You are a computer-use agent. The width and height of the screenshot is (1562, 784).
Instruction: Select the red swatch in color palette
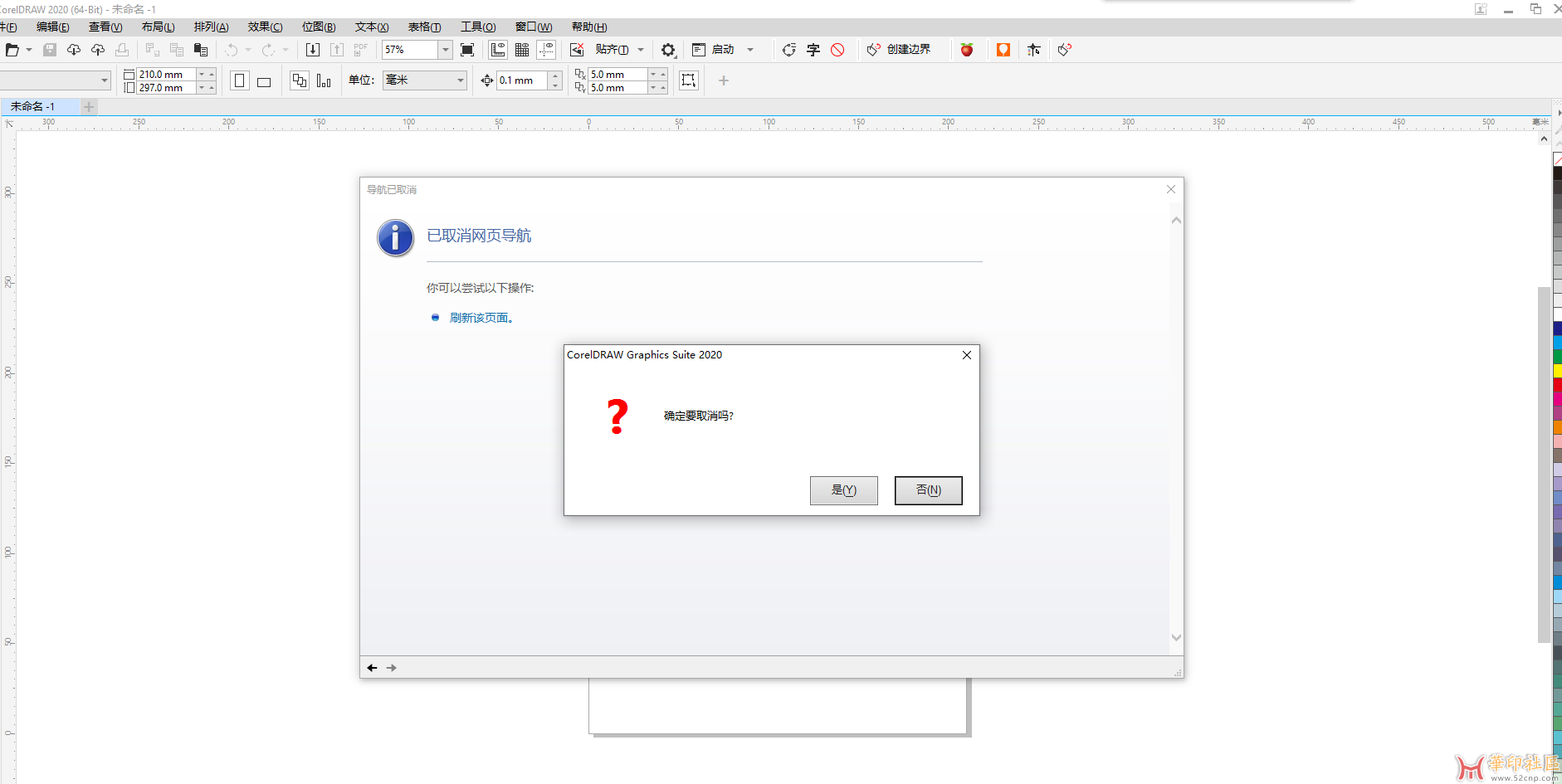click(x=1558, y=385)
